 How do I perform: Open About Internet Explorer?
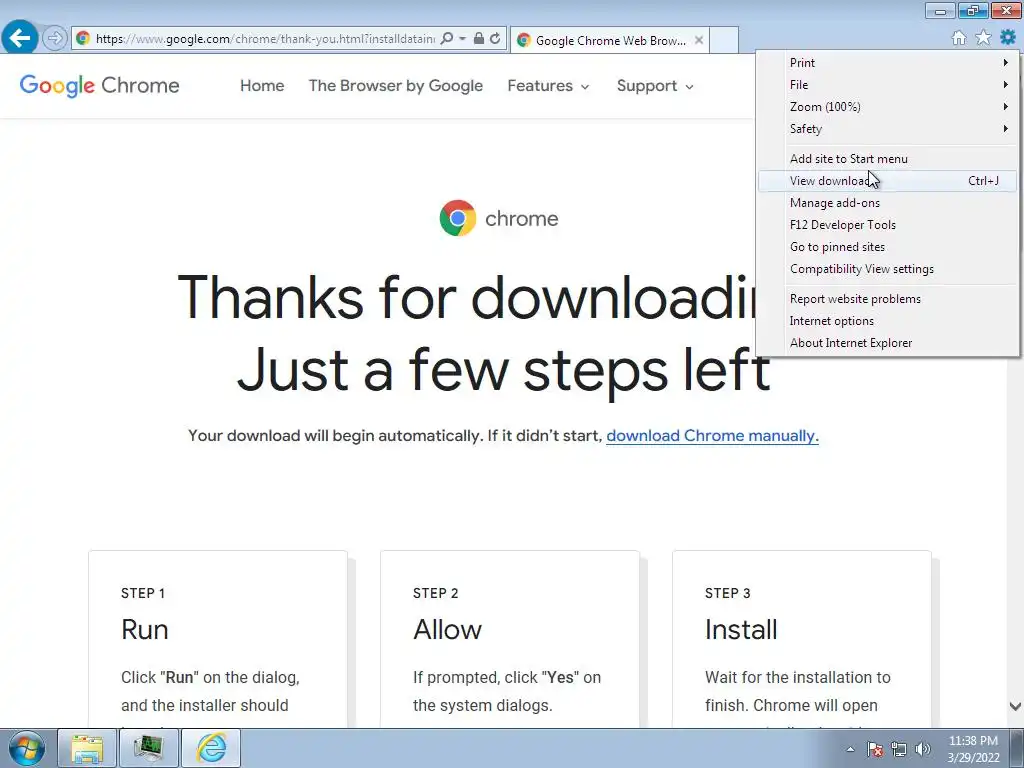[888, 343]
